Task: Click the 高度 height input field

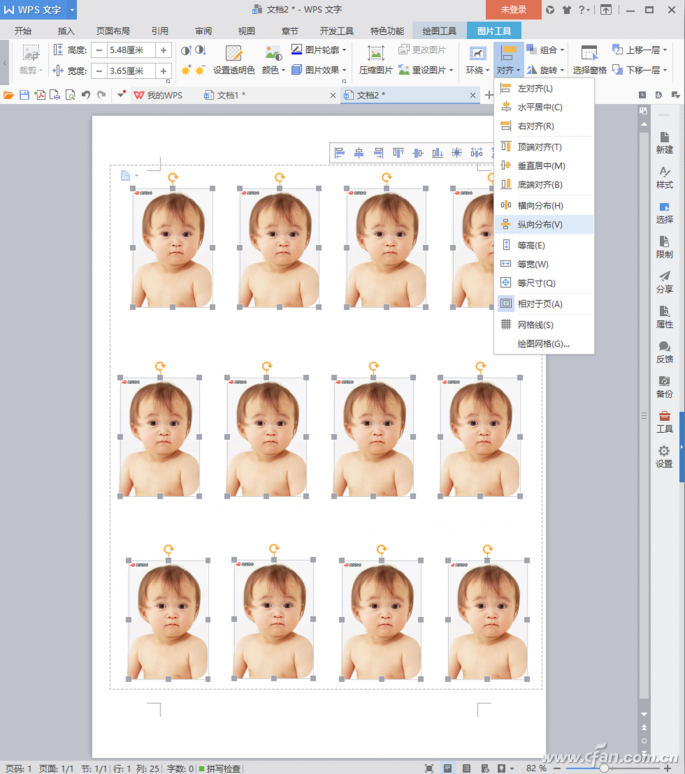Action: (x=131, y=49)
